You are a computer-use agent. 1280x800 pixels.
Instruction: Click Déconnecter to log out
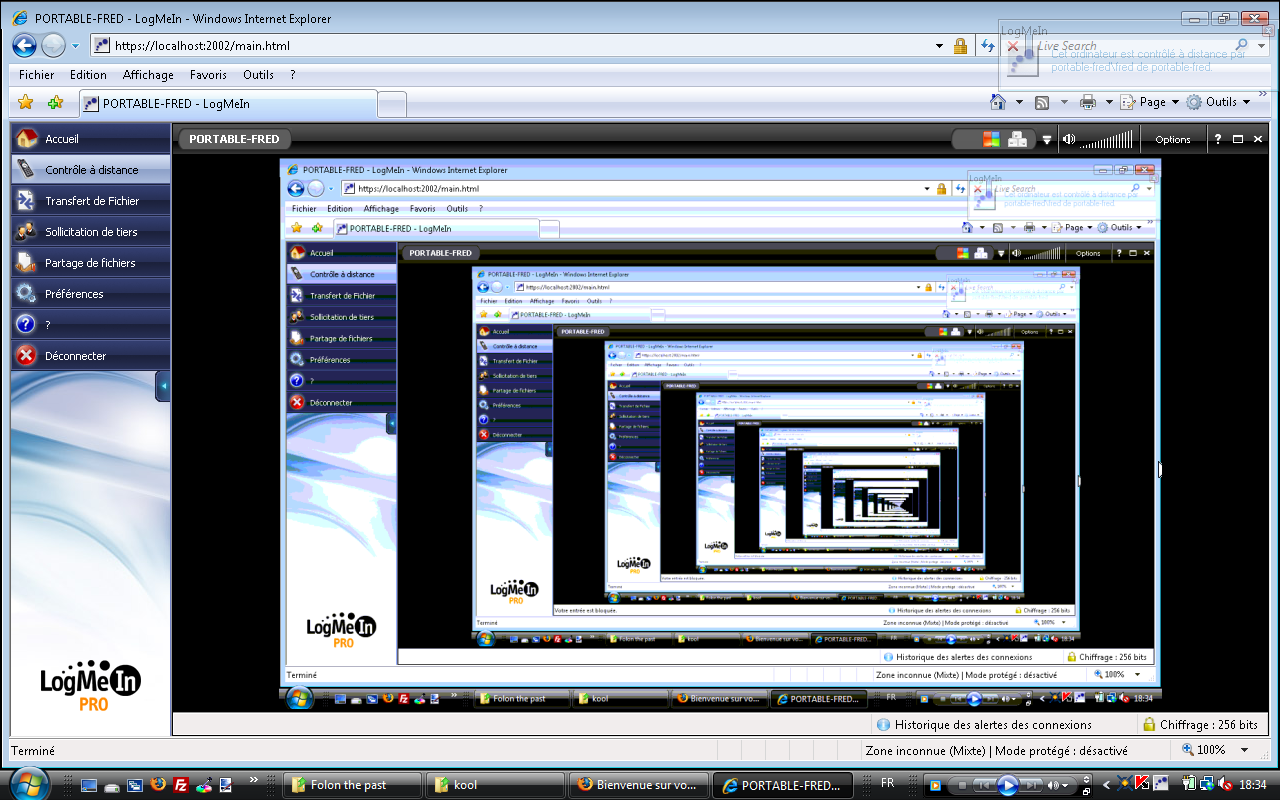tap(91, 355)
